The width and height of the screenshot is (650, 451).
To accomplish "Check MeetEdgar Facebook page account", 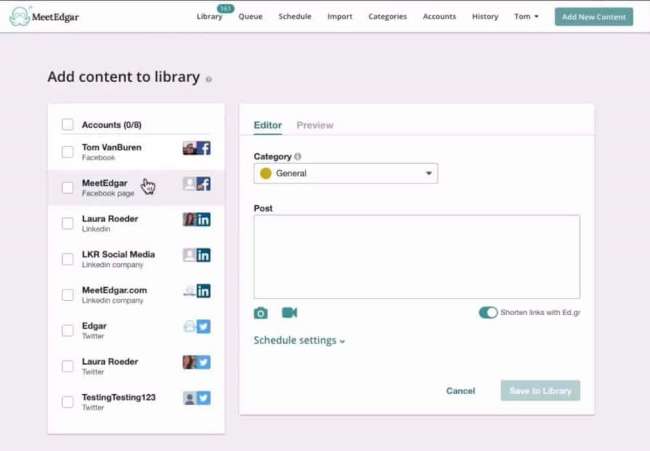I will (67, 187).
